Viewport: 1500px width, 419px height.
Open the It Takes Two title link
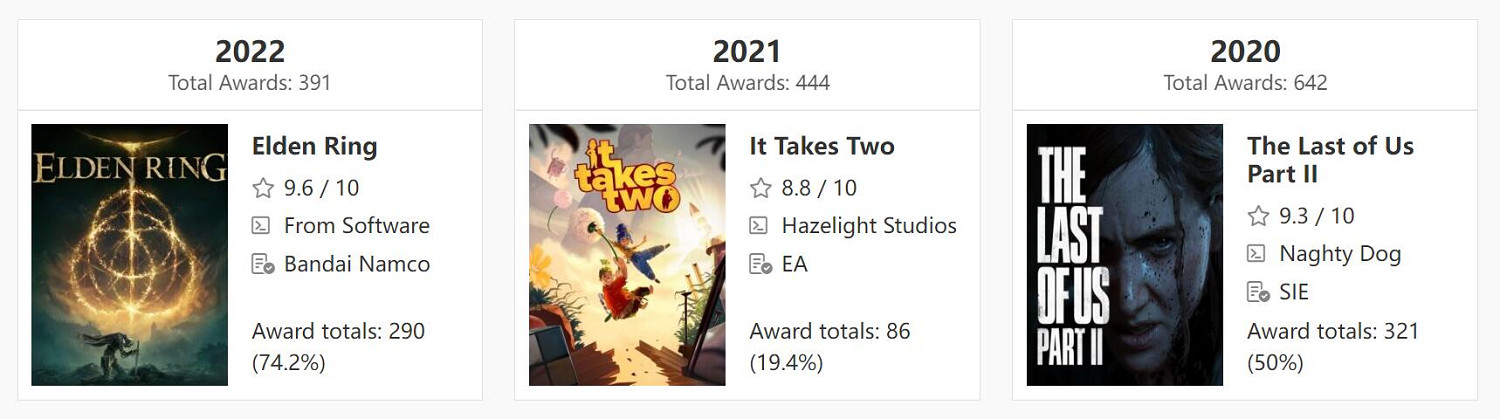pos(822,146)
